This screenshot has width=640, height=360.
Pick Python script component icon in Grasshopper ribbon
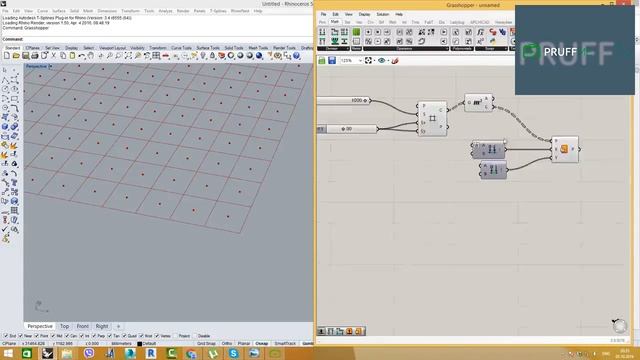tap(493, 41)
